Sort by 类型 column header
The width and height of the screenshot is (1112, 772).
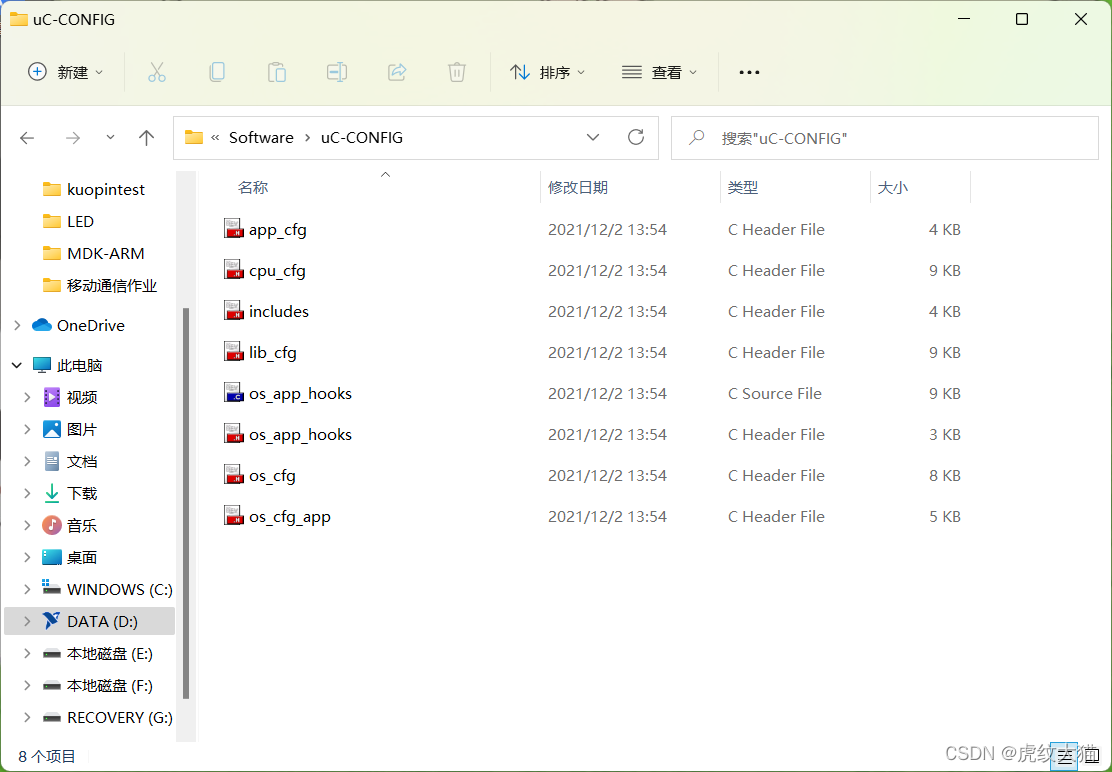coord(743,188)
